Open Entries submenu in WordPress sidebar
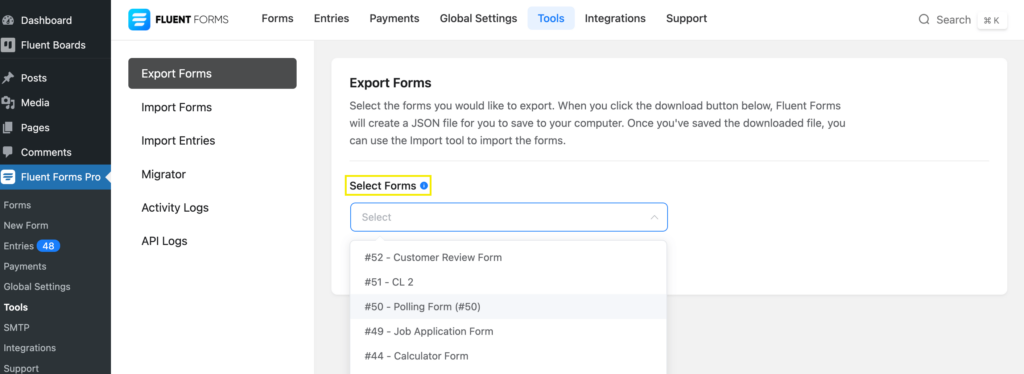 (18, 246)
